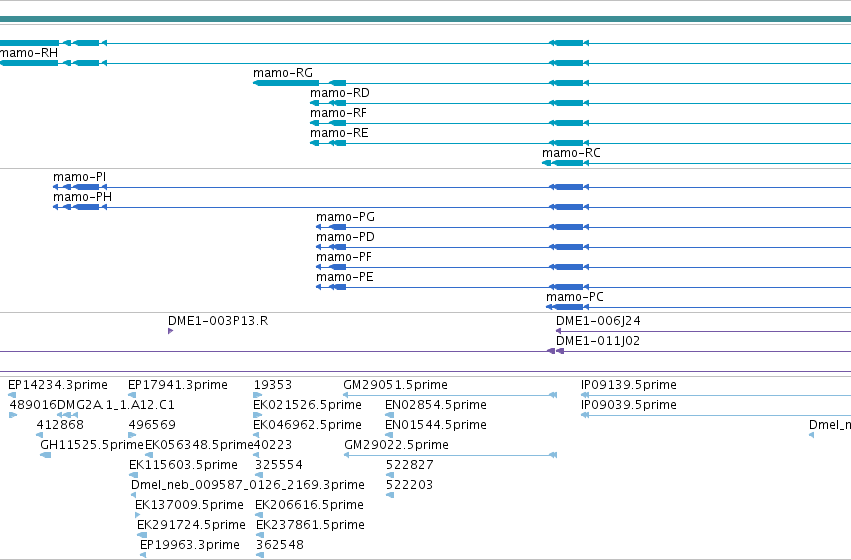Click EST IP09139.5prime
The image size is (851, 560).
coord(629,385)
